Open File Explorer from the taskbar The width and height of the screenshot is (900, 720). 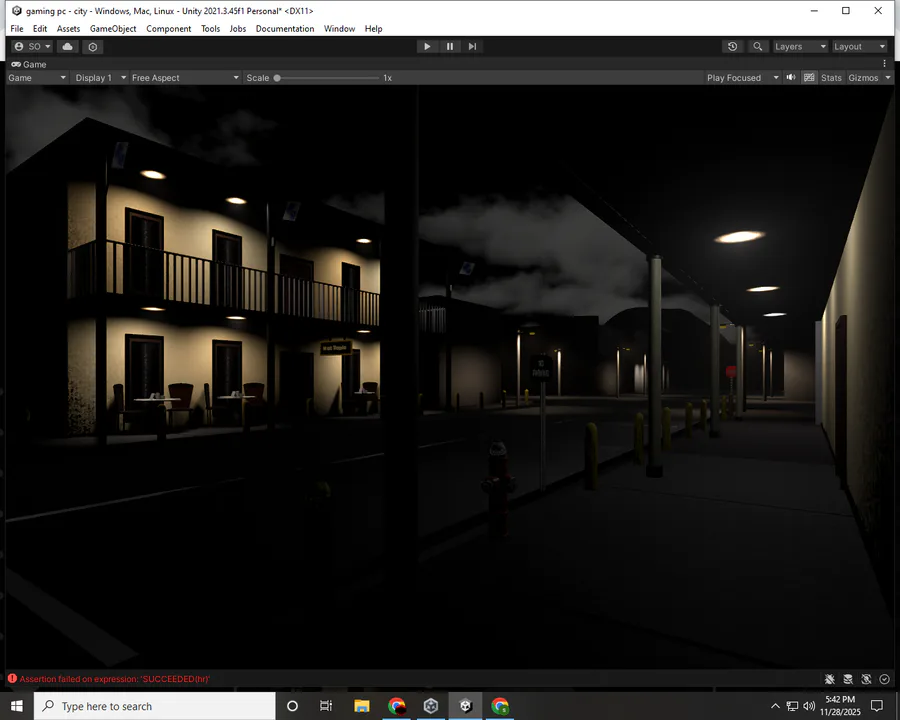click(x=362, y=706)
